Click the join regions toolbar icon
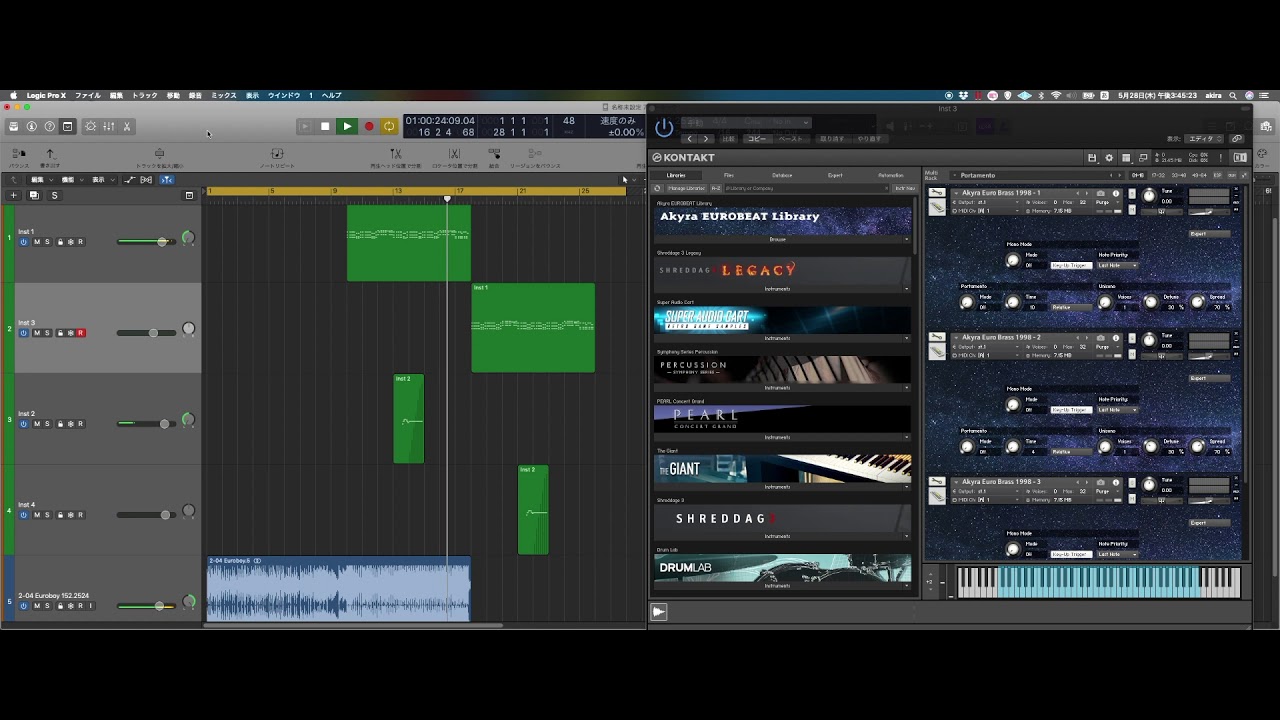Screen dimensions: 1280x720 (x=494, y=154)
